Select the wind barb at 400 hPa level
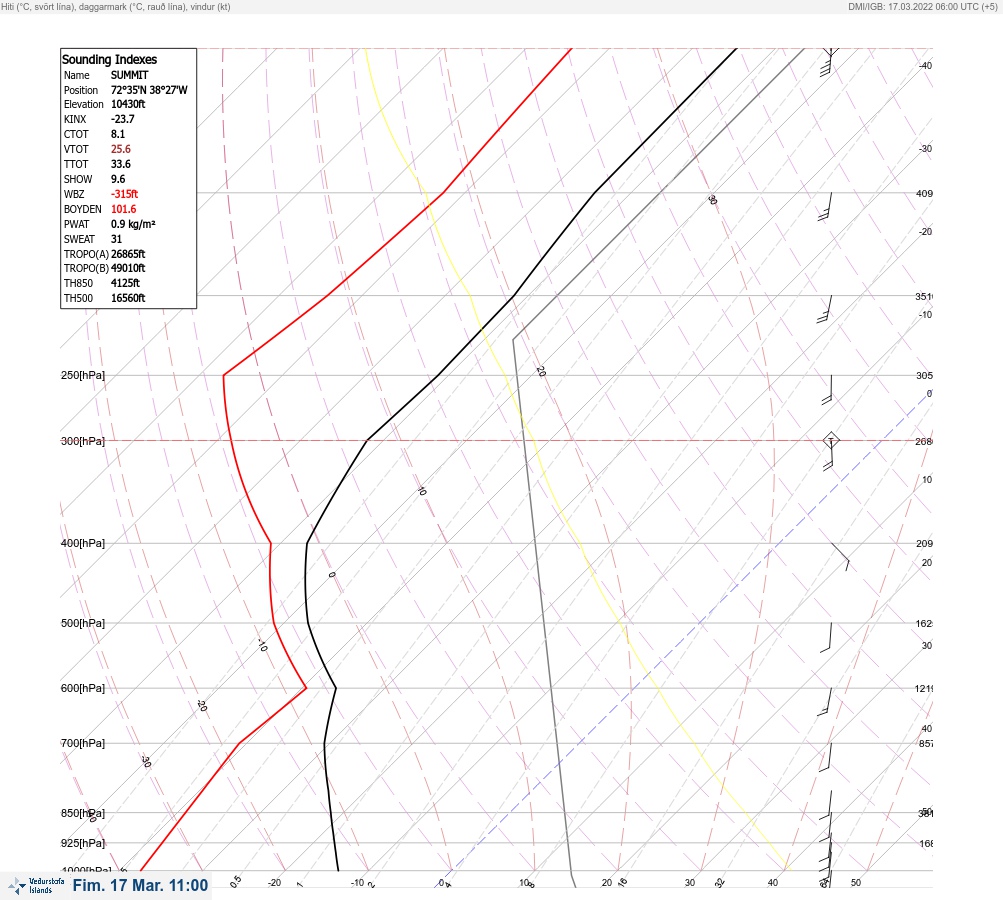Screen dimensions: 1003x900 point(840,557)
